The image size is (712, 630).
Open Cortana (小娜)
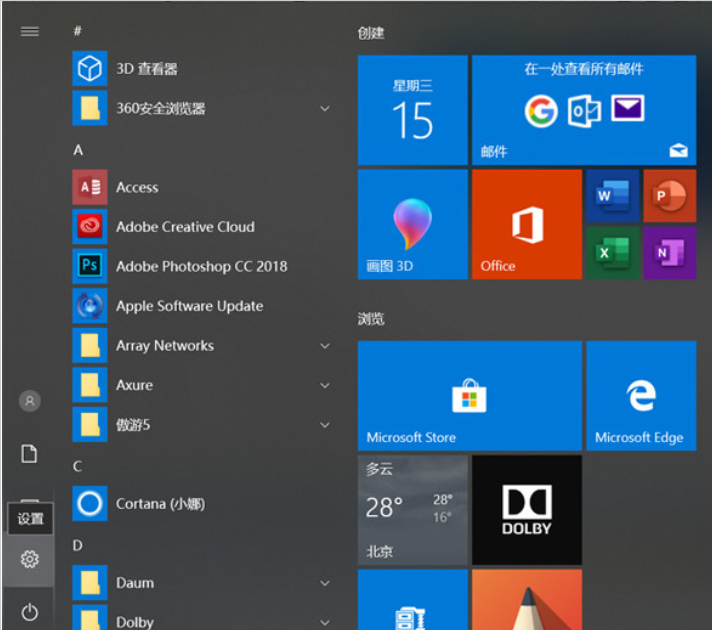click(x=160, y=504)
